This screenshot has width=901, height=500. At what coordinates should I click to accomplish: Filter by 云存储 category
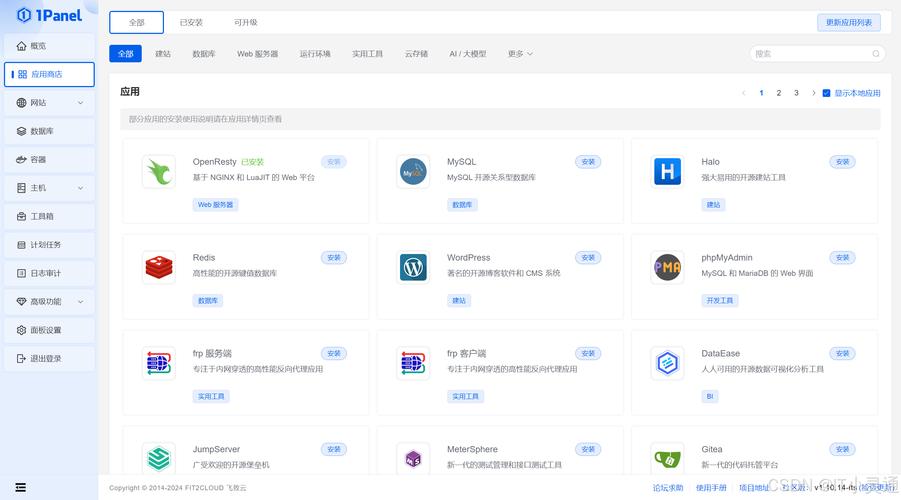pyautogui.click(x=417, y=54)
